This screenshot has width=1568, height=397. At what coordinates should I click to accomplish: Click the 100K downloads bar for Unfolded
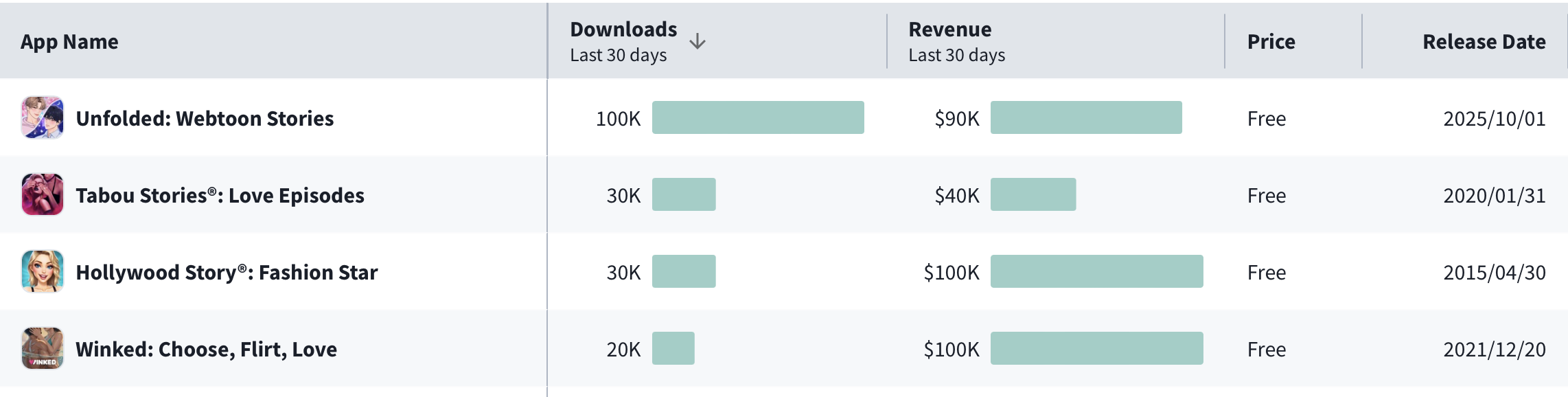[758, 117]
